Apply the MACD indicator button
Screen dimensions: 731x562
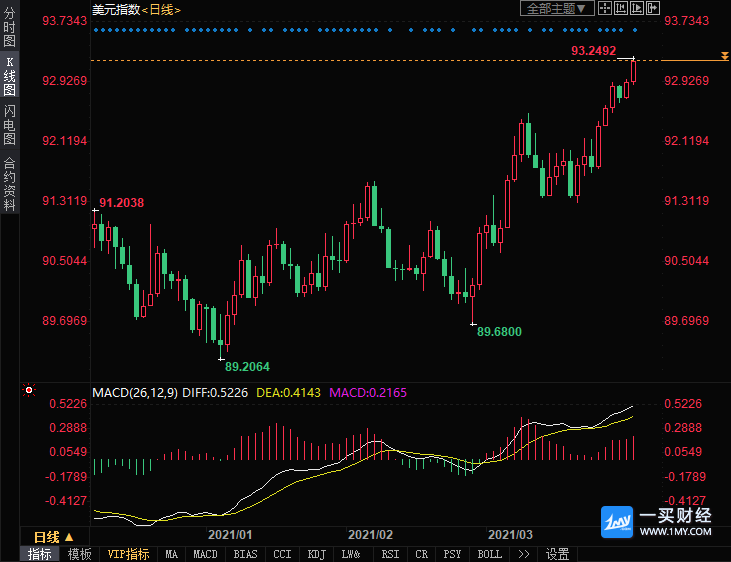[205, 554]
